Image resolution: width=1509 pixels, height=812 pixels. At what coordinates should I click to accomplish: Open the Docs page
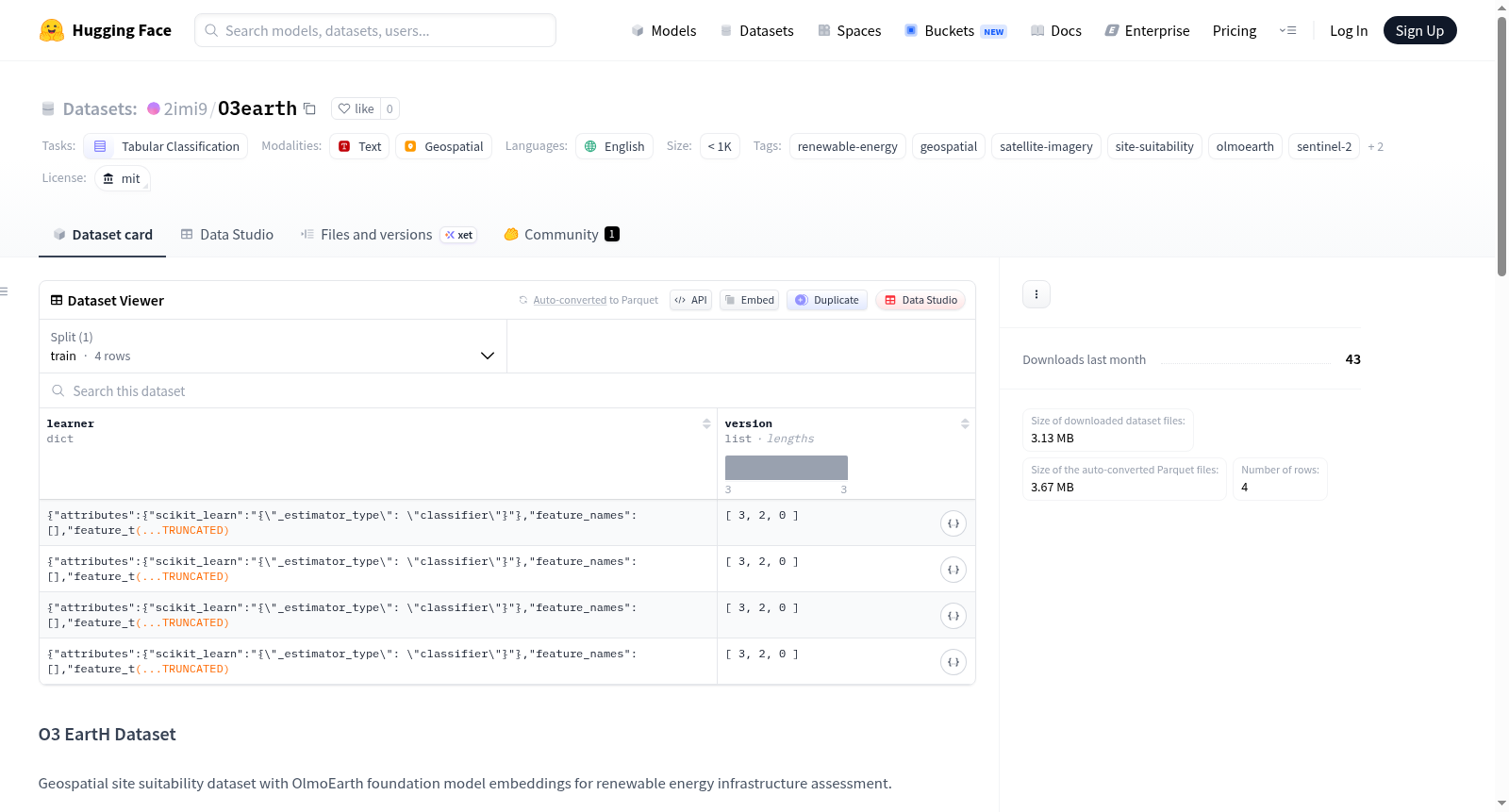[x=1056, y=30]
